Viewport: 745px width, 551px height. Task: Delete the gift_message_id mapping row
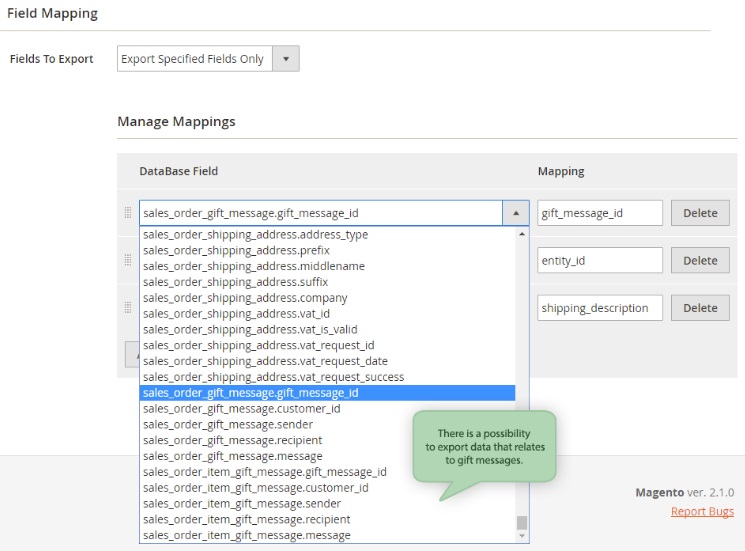tap(700, 213)
